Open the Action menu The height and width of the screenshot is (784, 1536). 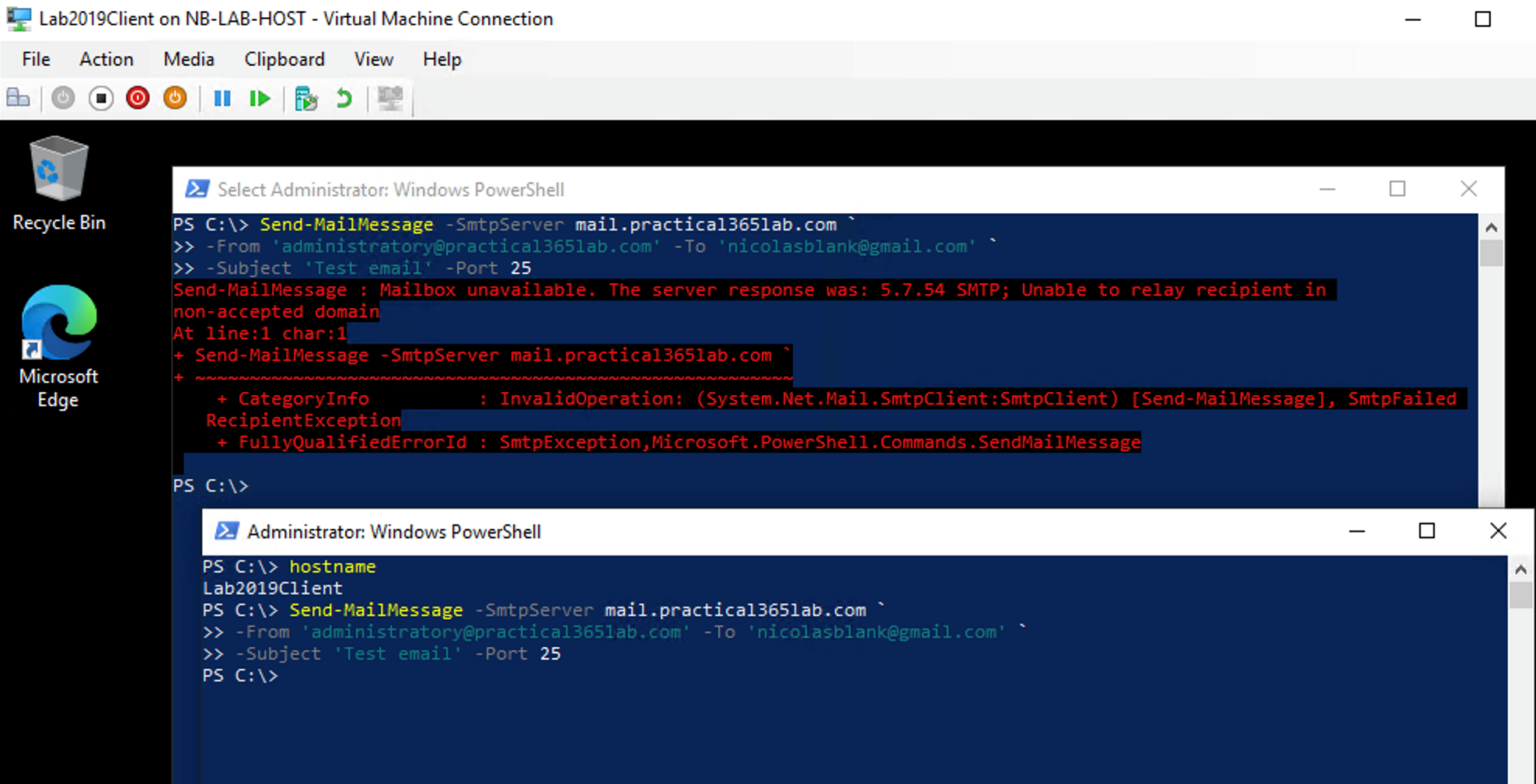click(106, 59)
